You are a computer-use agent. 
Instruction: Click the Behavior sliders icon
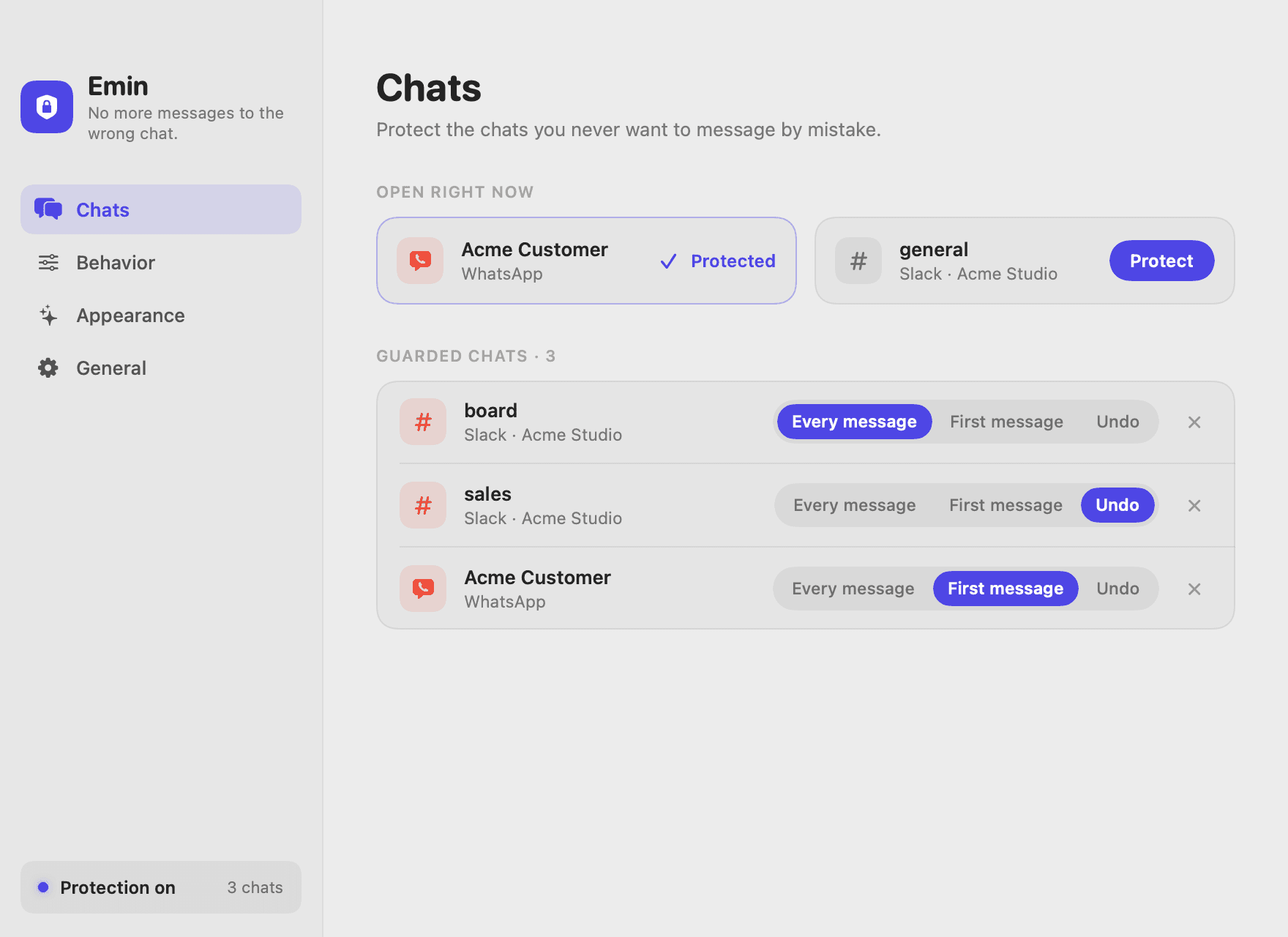(48, 262)
